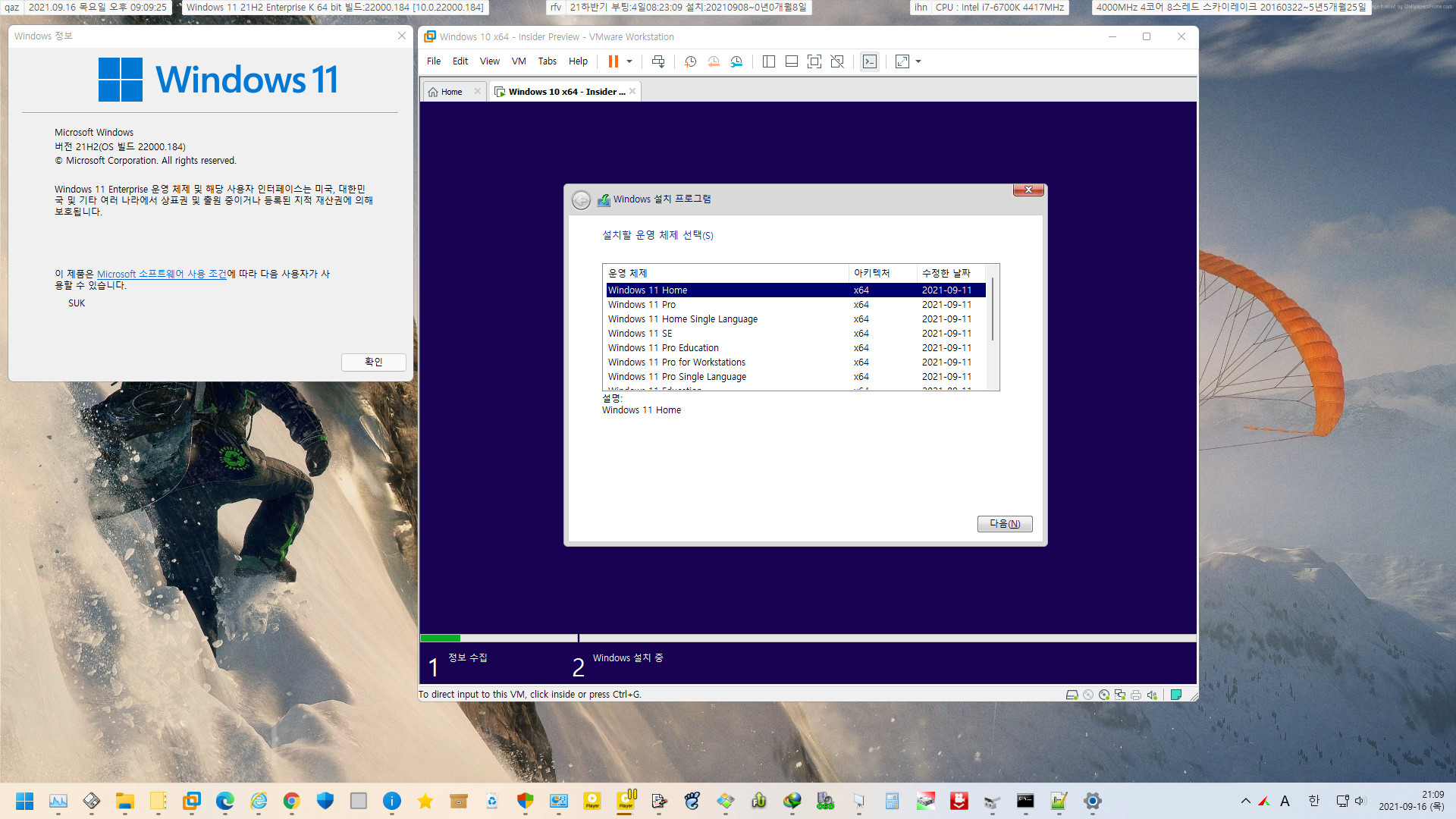Close the Windows setup dialog
Screen dimensions: 1456x819
tap(1028, 190)
